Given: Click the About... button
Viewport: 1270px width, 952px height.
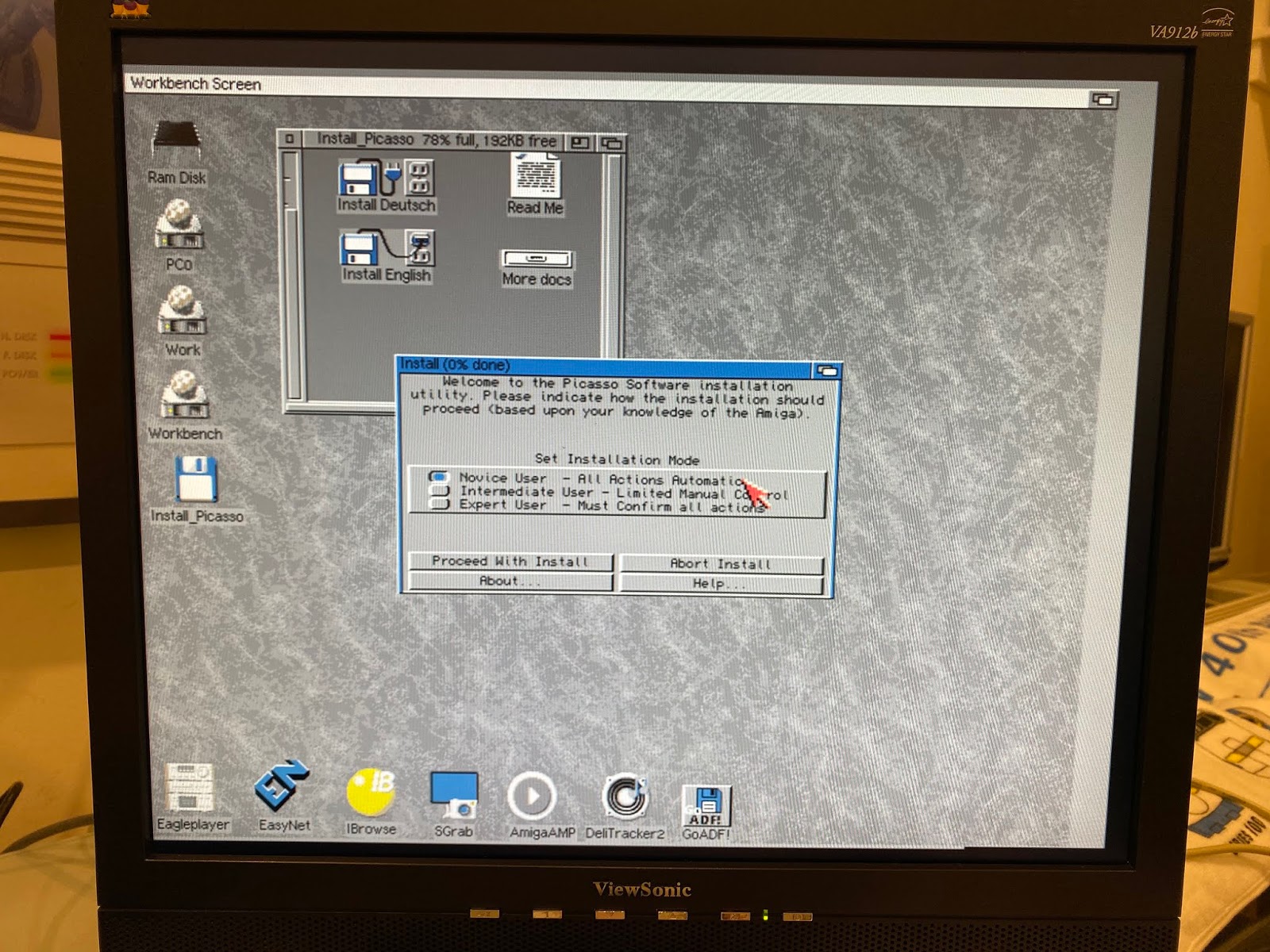Looking at the screenshot, I should (510, 581).
